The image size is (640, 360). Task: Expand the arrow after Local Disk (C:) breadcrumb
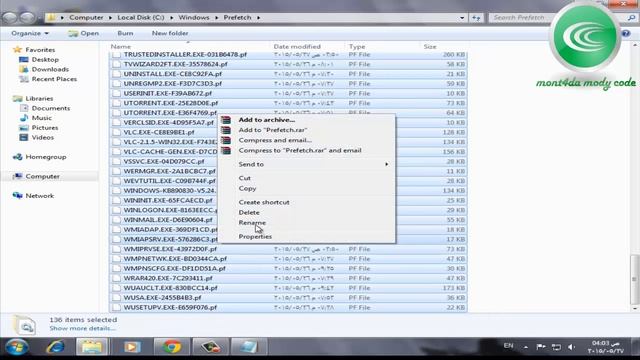click(x=171, y=18)
